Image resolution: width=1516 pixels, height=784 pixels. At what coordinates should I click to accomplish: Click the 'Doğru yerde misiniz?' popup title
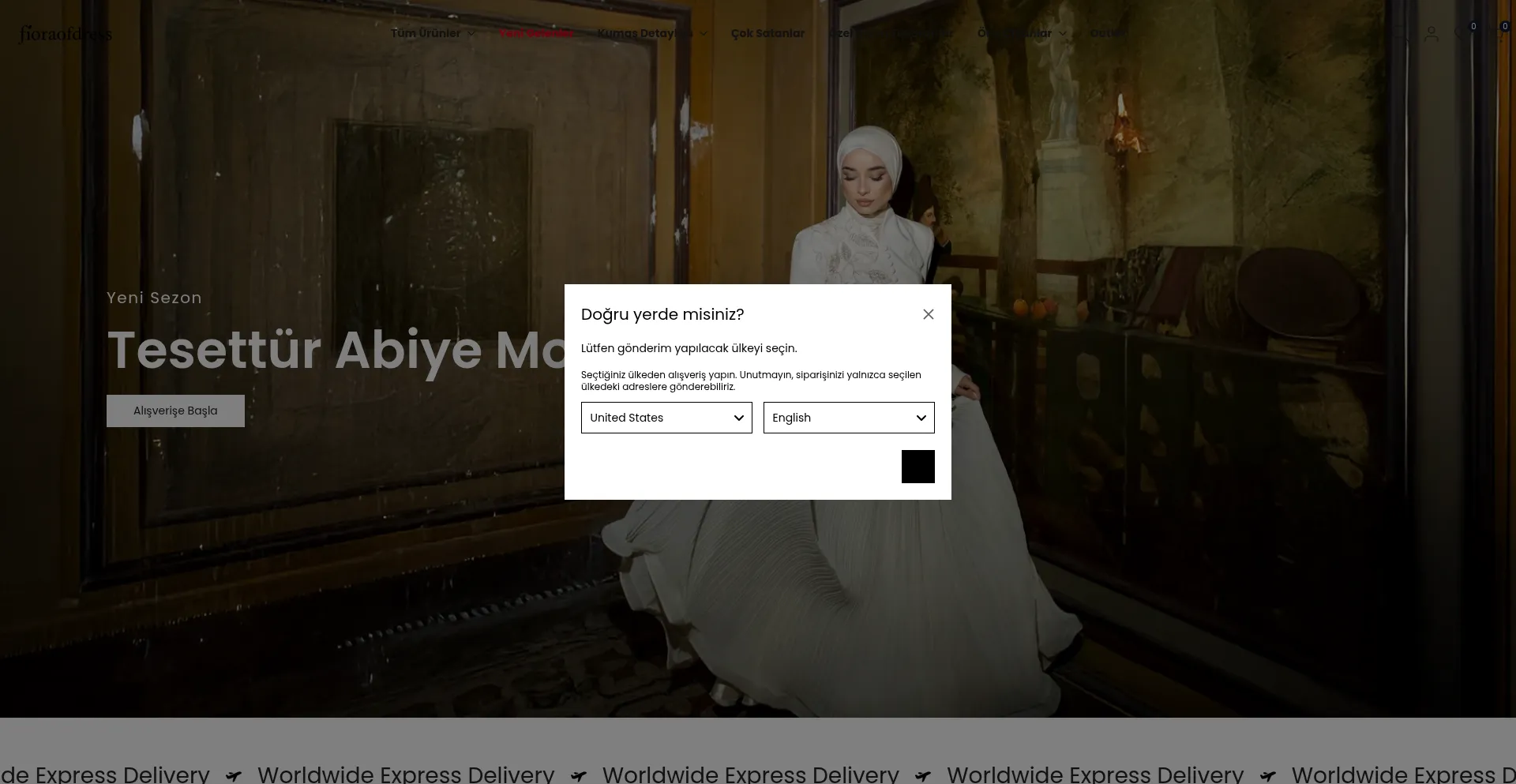tap(662, 314)
